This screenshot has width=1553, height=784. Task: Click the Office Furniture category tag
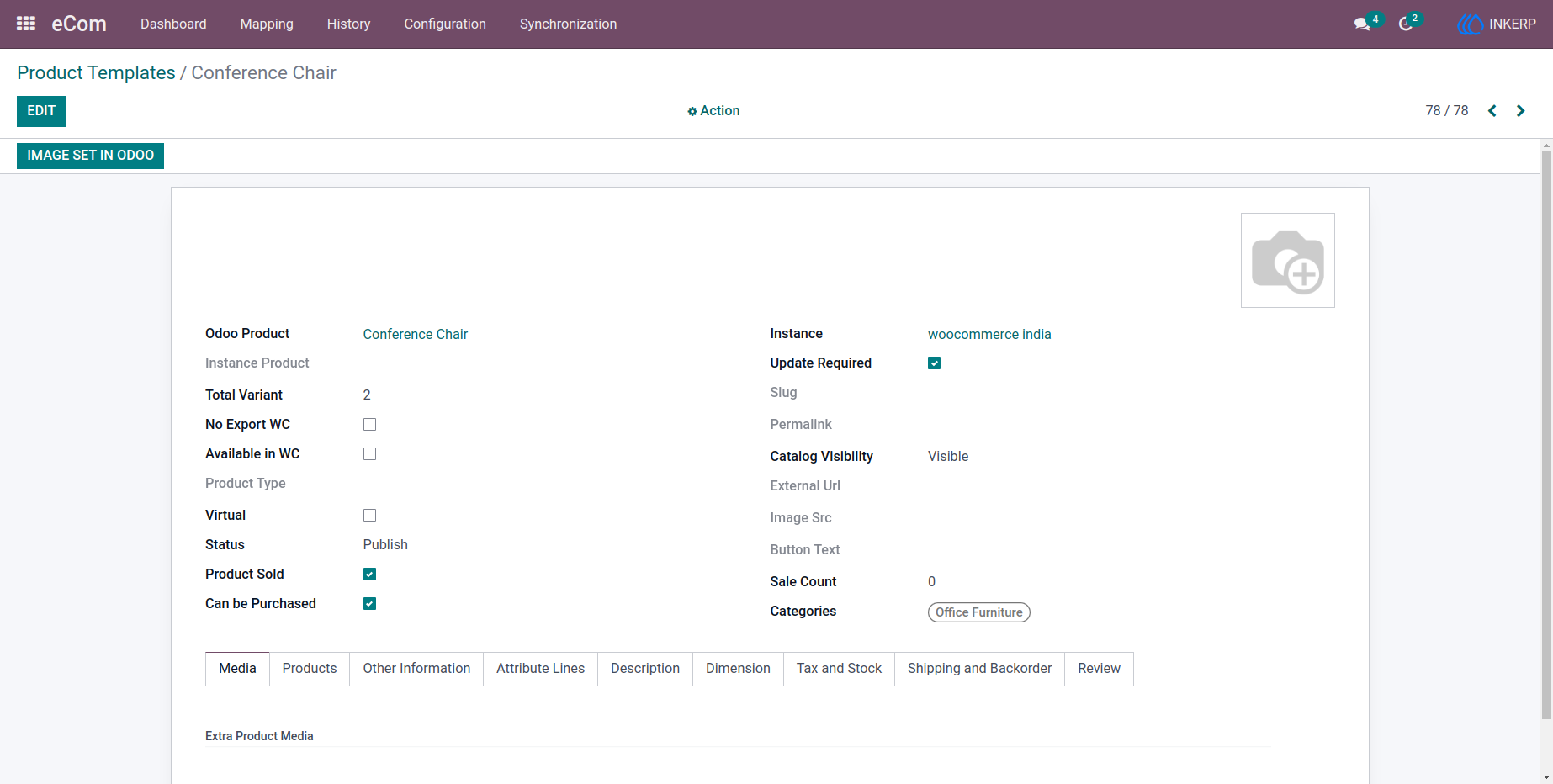[978, 612]
